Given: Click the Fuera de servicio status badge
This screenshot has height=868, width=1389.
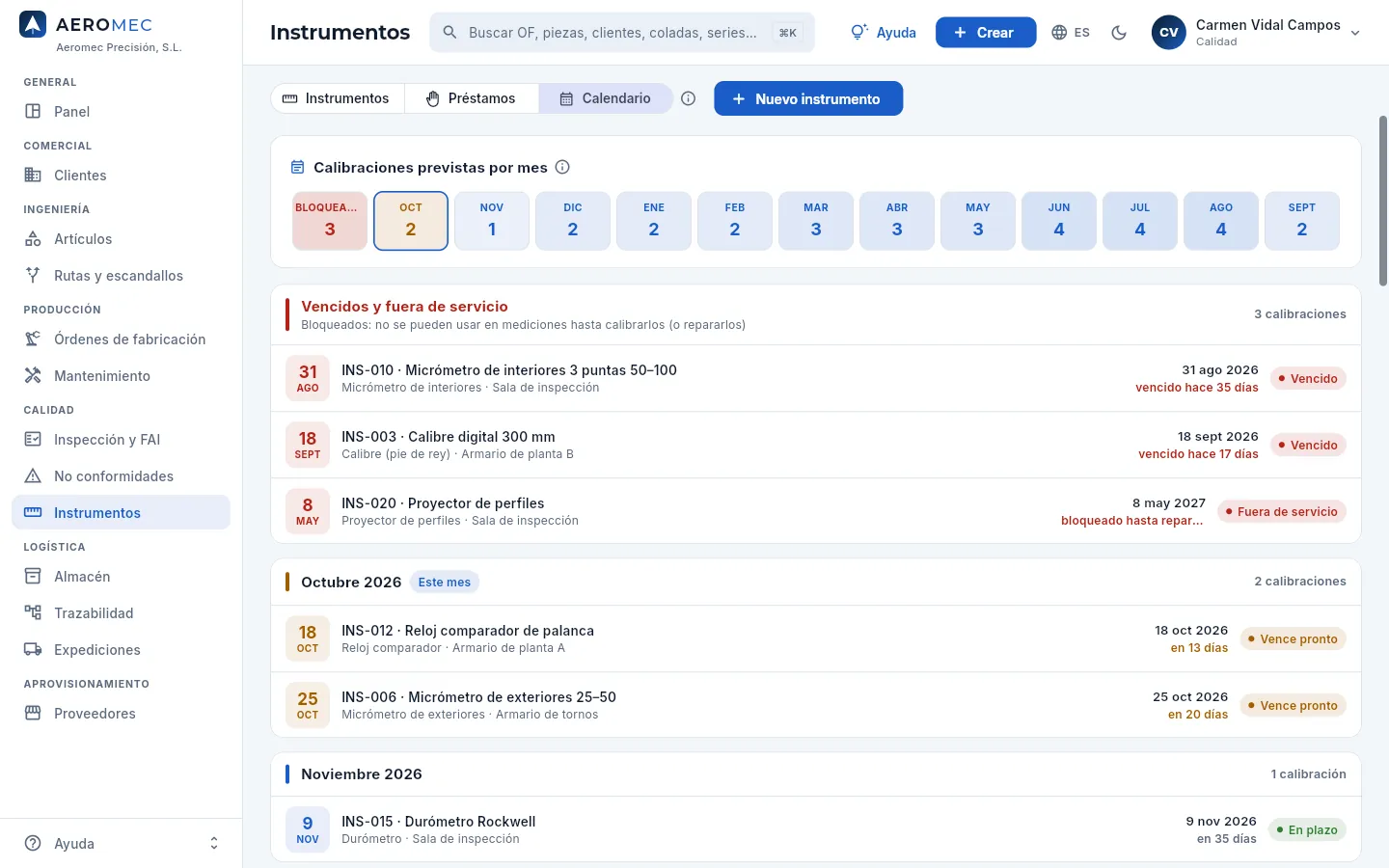Looking at the screenshot, I should coord(1281,511).
